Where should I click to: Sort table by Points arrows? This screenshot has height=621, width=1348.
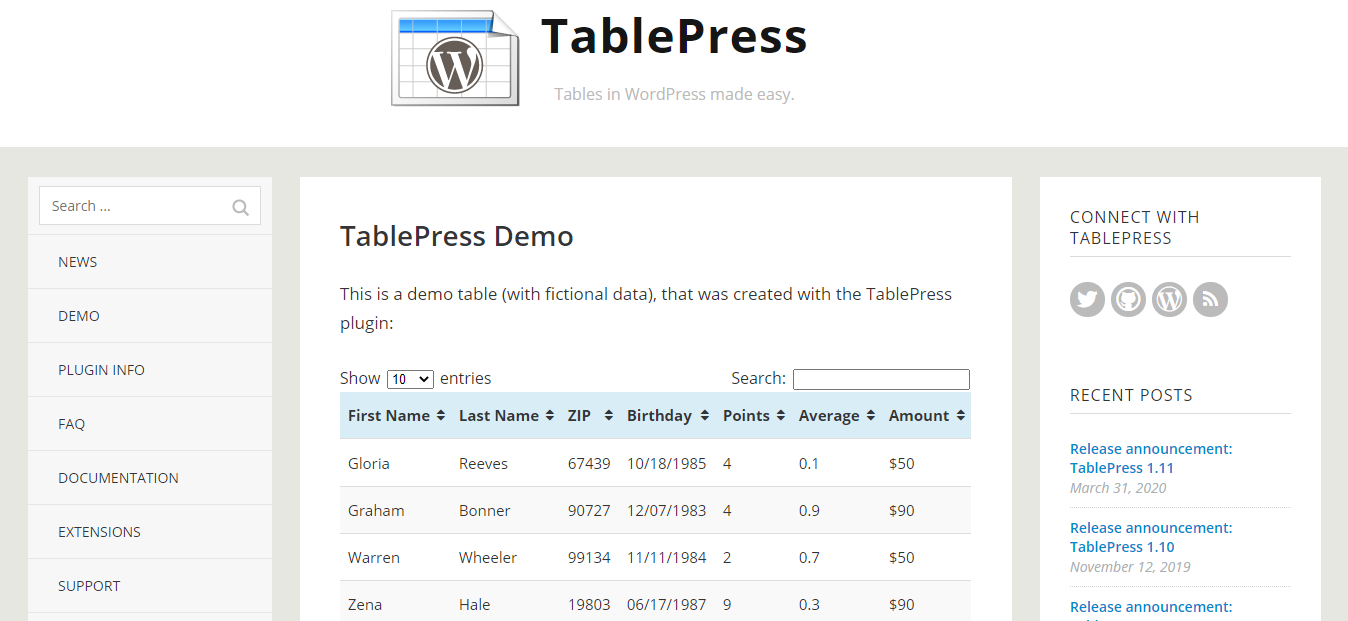point(780,416)
